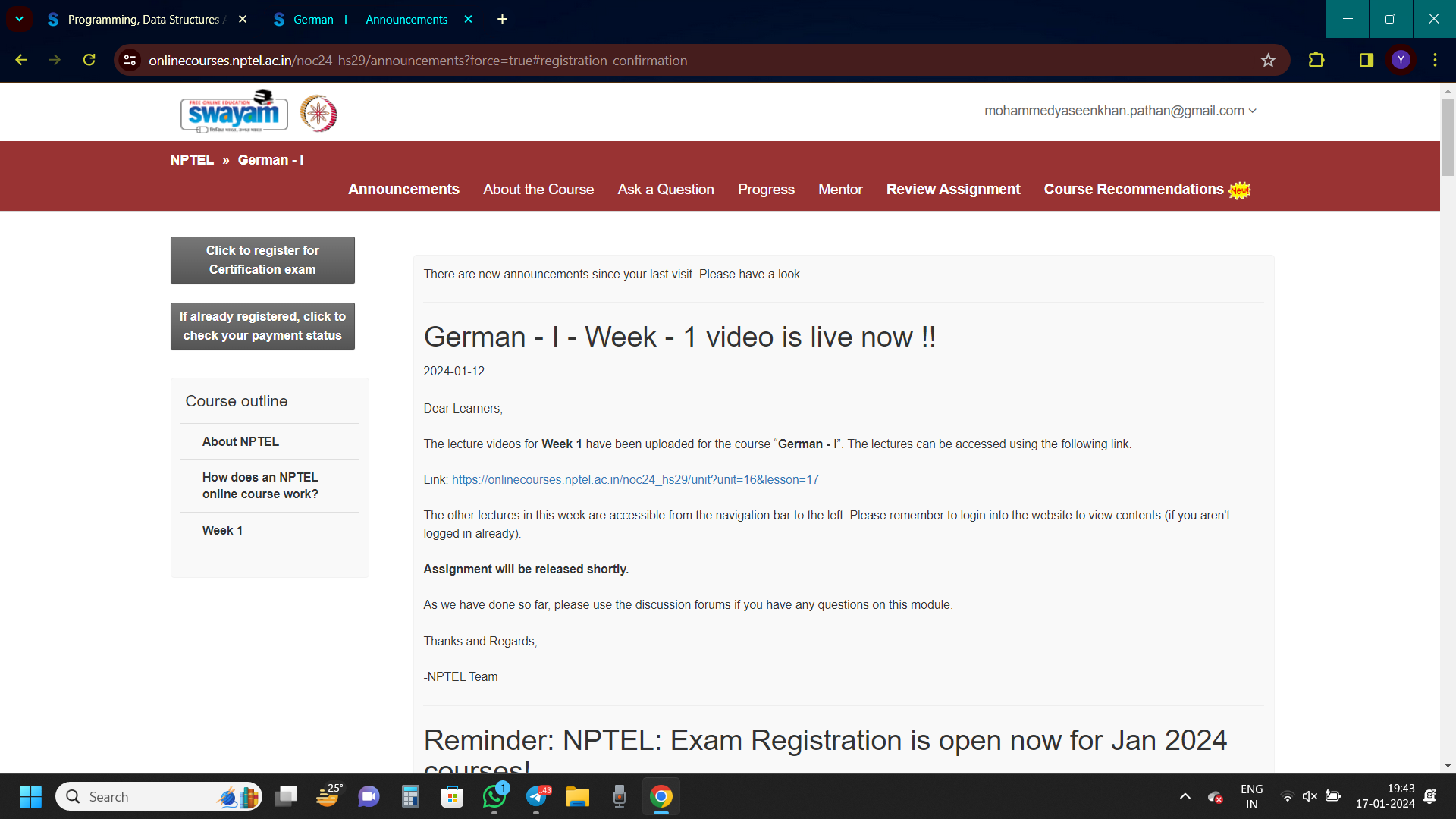Check your payment status button
Image resolution: width=1456 pixels, height=819 pixels.
coord(262,326)
